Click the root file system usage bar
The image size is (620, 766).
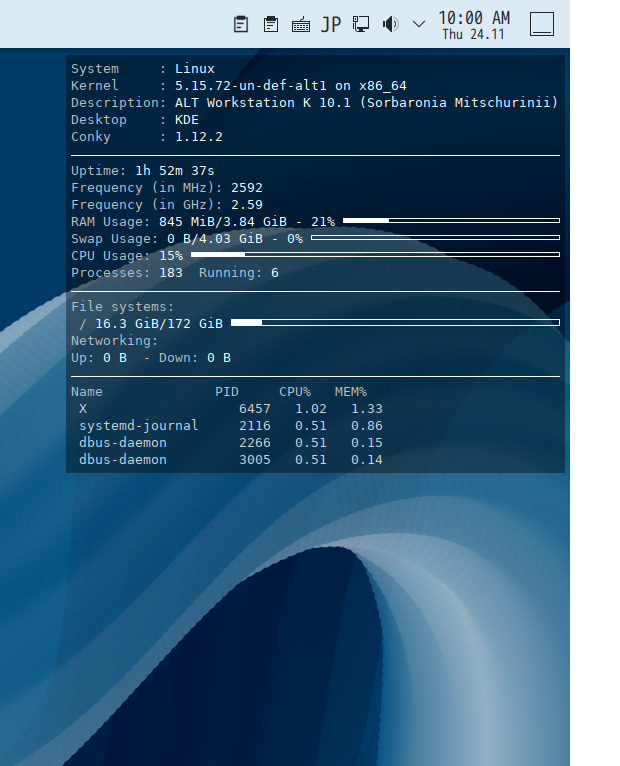(x=395, y=322)
